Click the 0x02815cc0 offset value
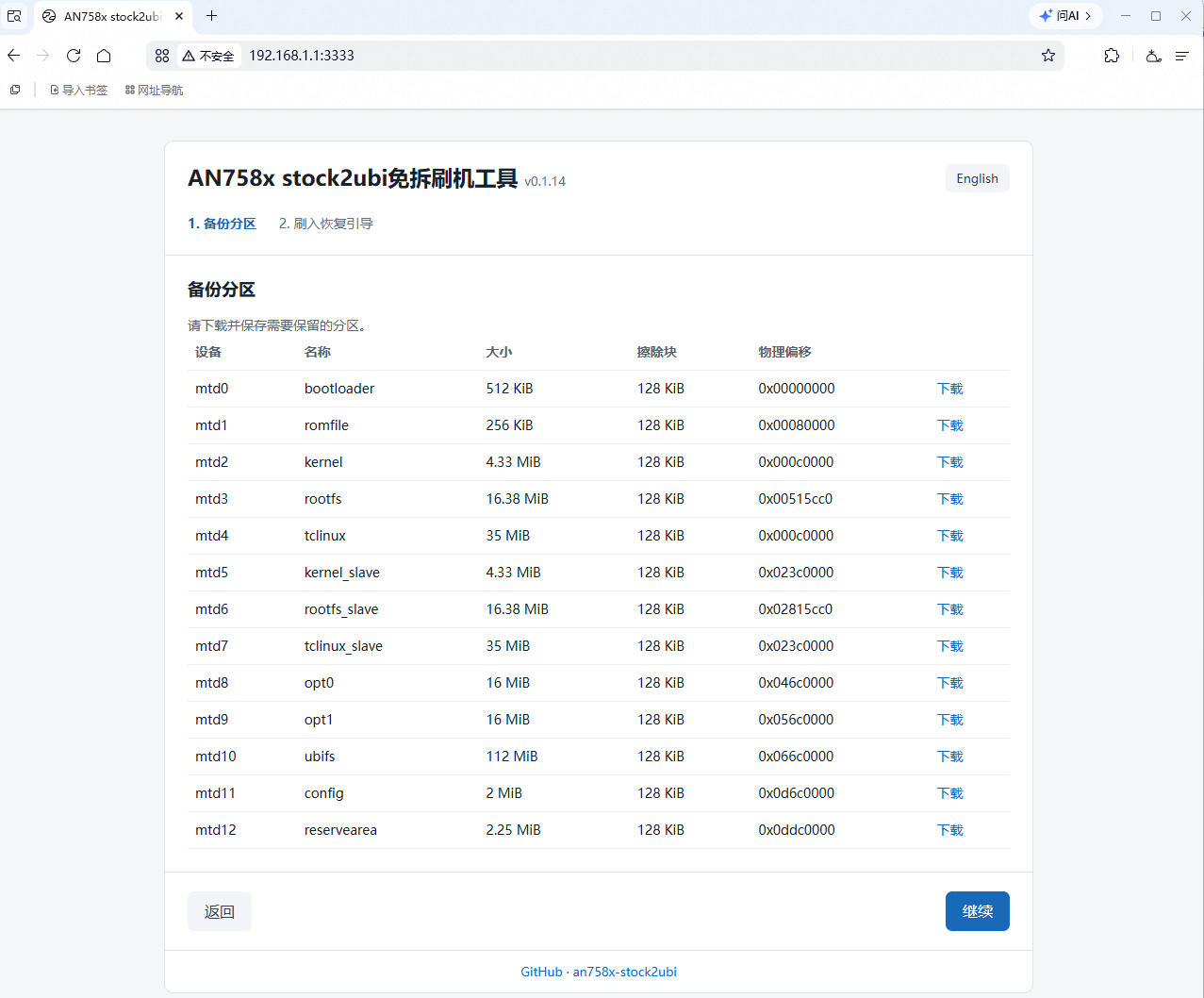 [x=796, y=609]
